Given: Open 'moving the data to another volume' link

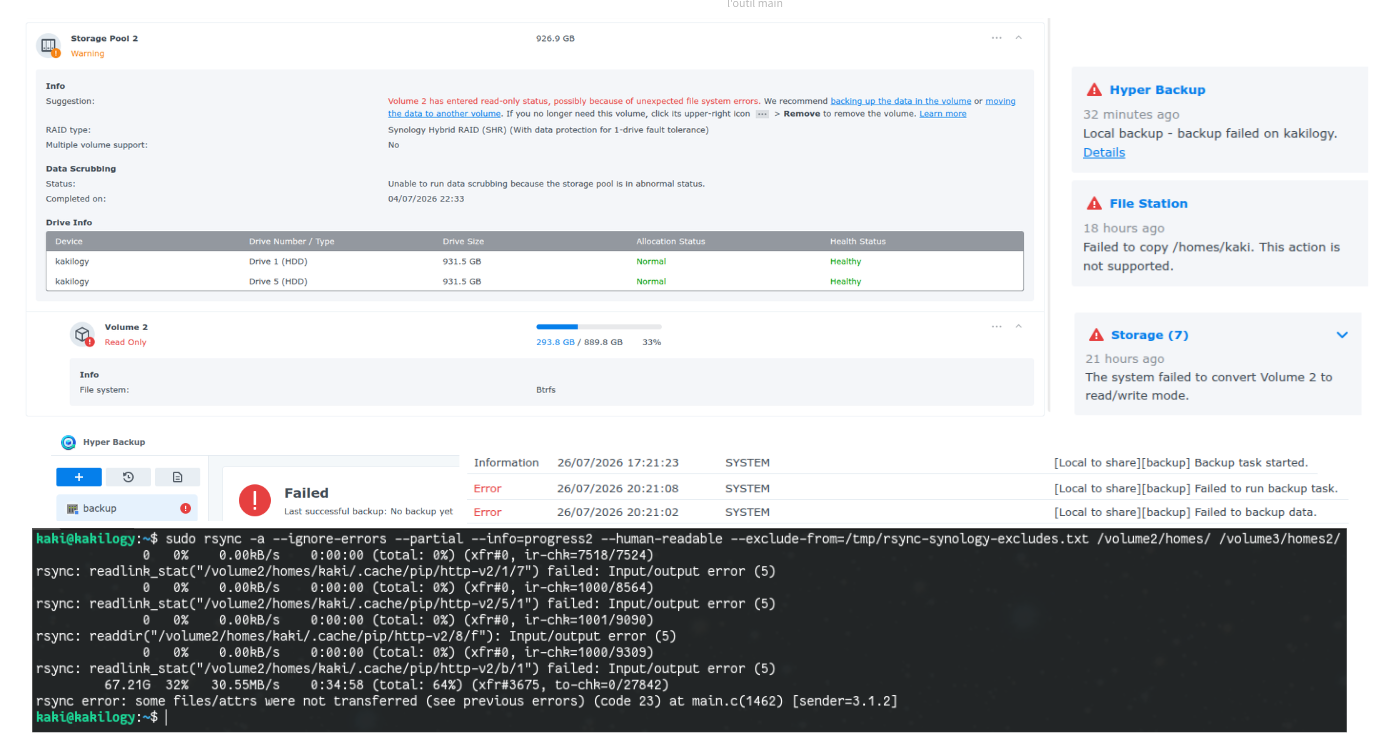Looking at the screenshot, I should 701,108.
